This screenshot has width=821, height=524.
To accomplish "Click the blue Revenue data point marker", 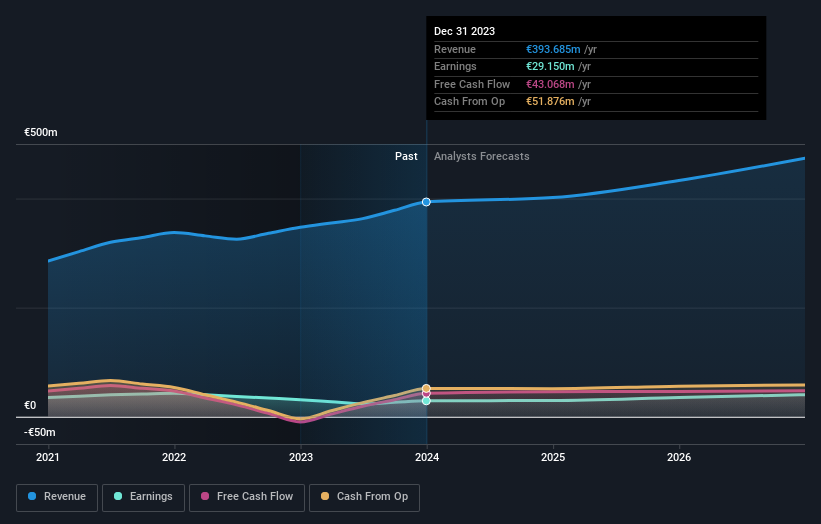I will [426, 202].
